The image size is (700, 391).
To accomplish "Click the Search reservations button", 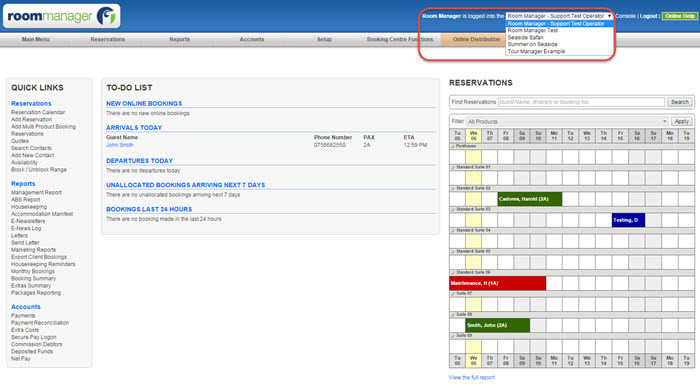I will tap(679, 102).
